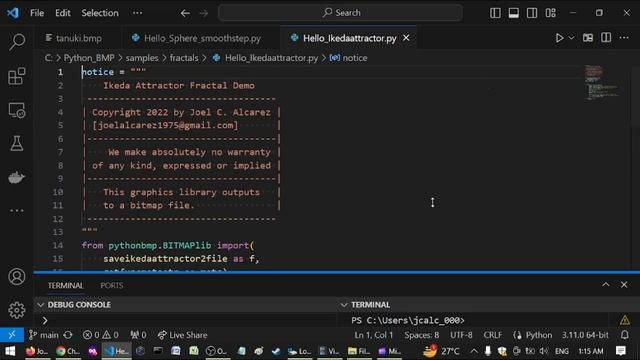
Task: Open the Search view in activity bar
Action: tap(17, 42)
